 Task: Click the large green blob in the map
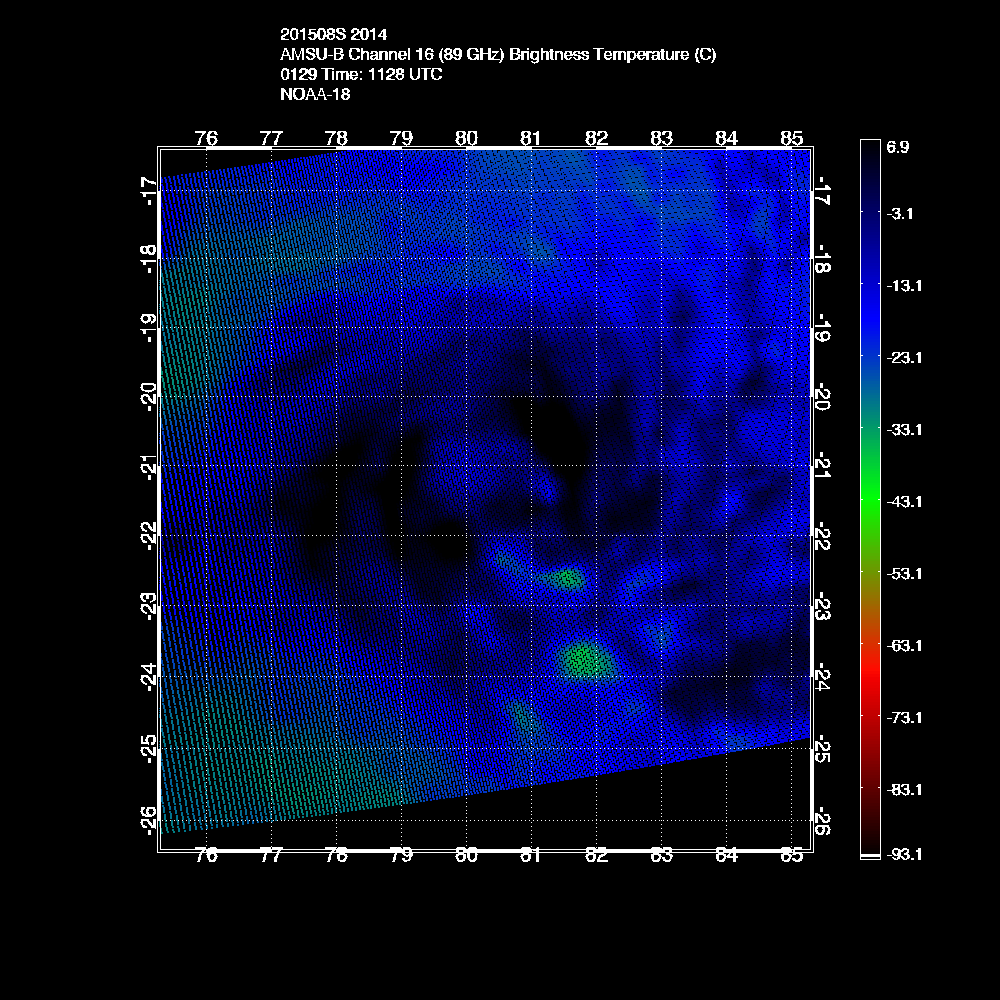[584, 660]
